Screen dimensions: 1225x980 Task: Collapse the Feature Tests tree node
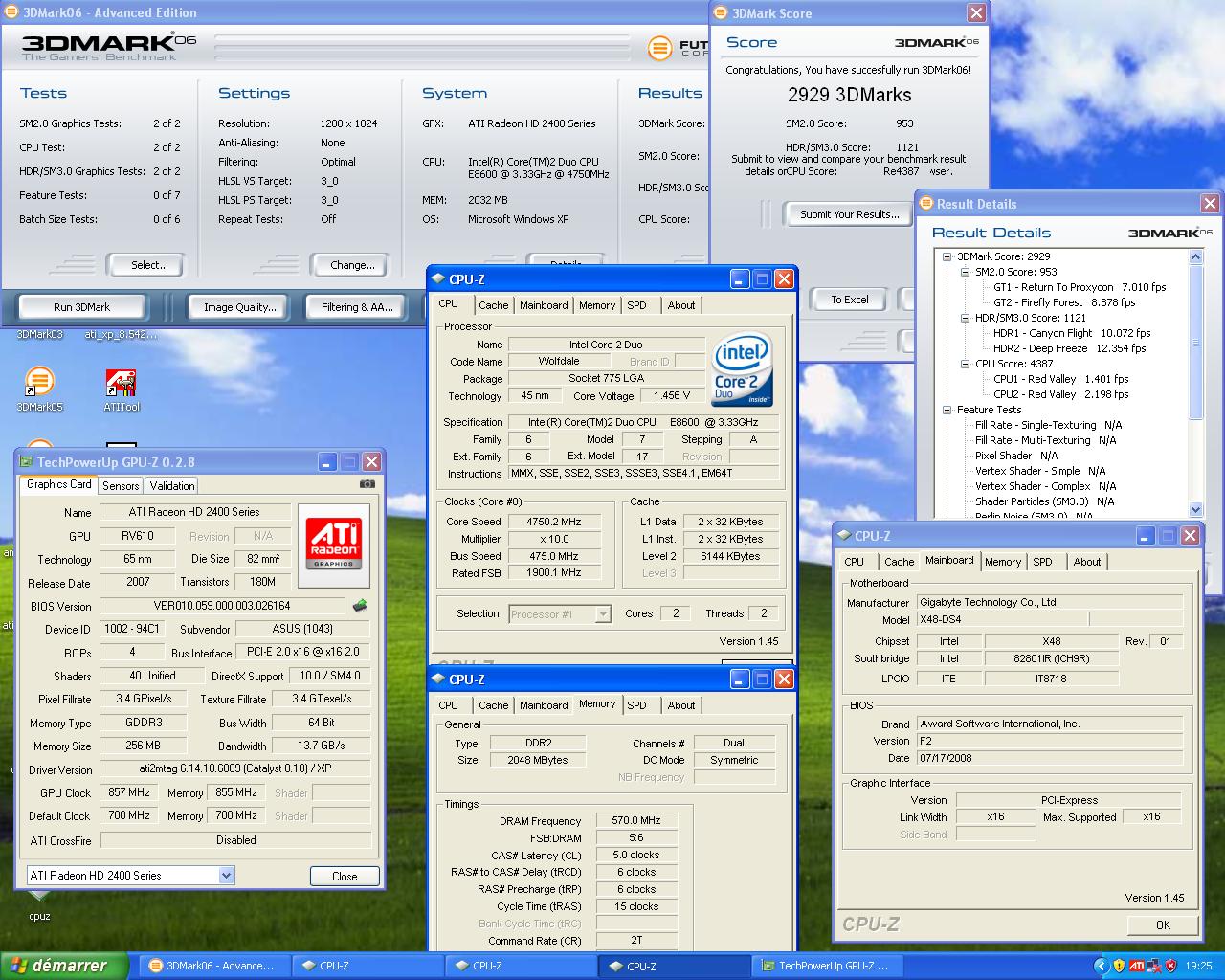click(947, 410)
